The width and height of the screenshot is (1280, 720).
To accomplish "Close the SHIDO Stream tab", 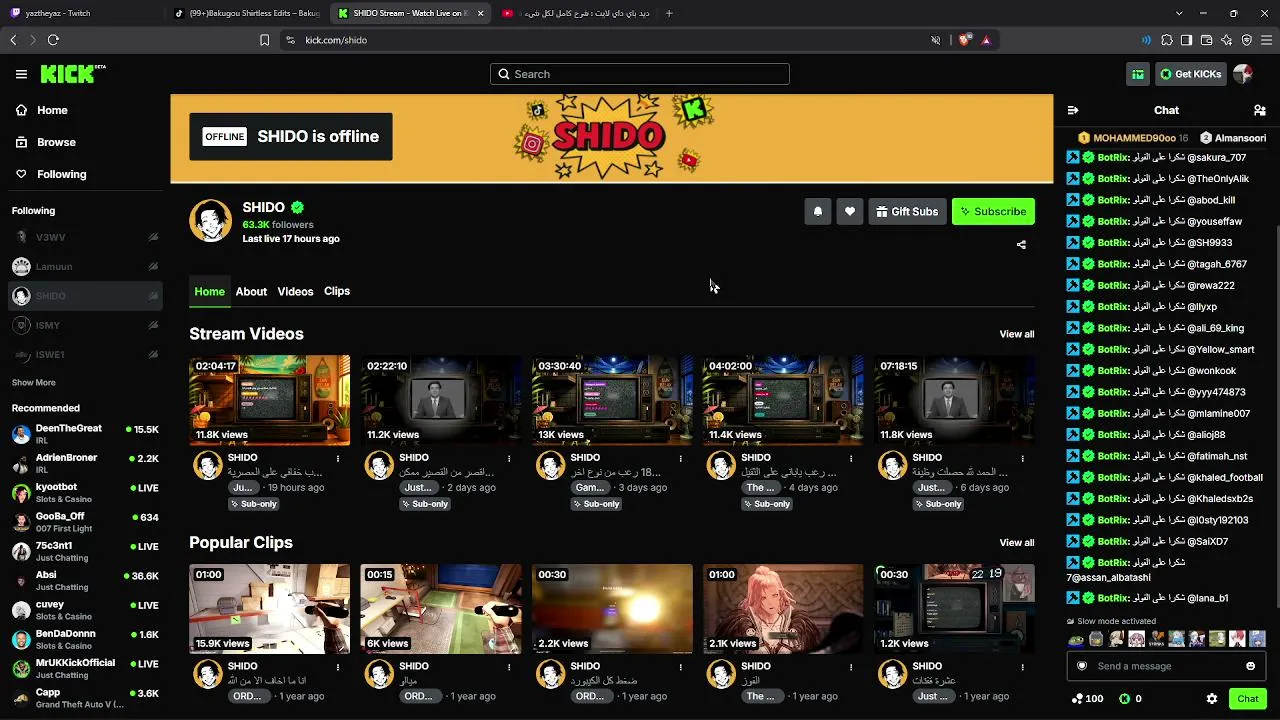I will click(x=481, y=13).
